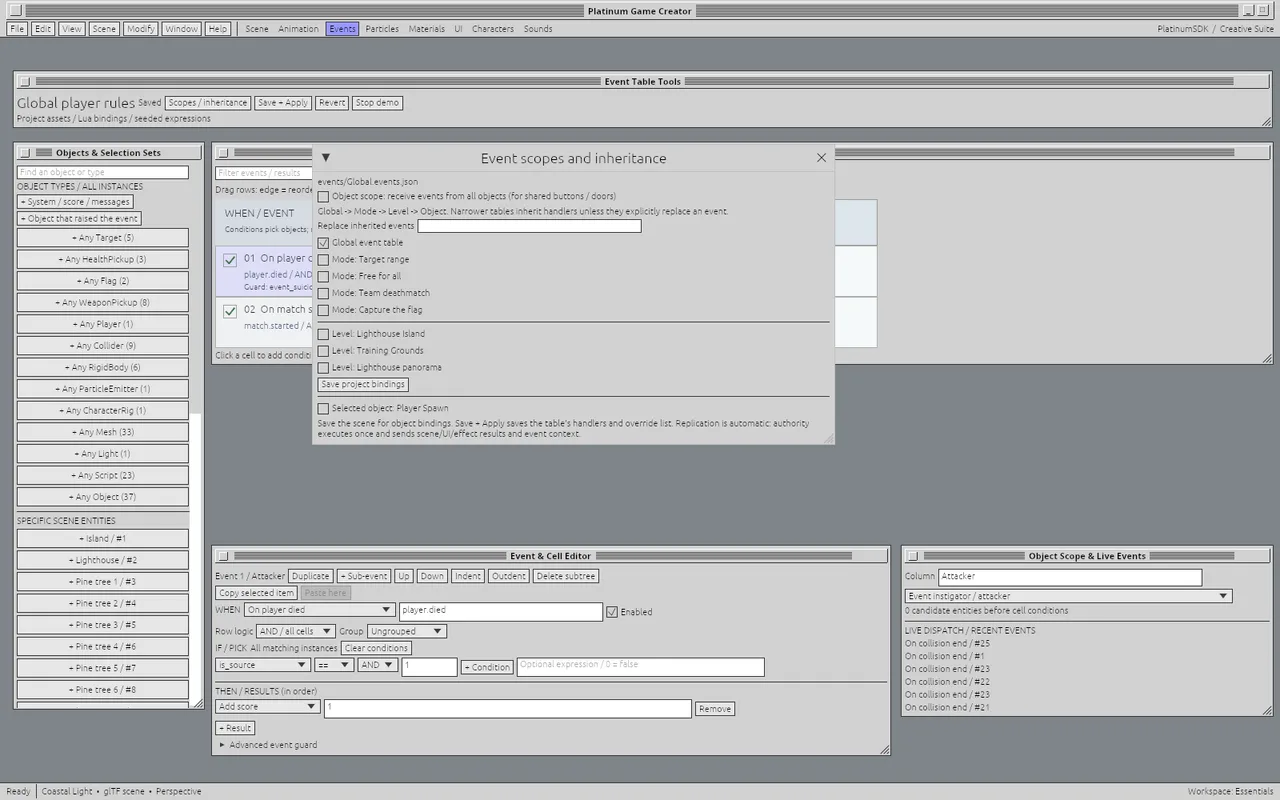This screenshot has height=800, width=1280.
Task: Open the Add score result dropdown
Action: click(268, 707)
